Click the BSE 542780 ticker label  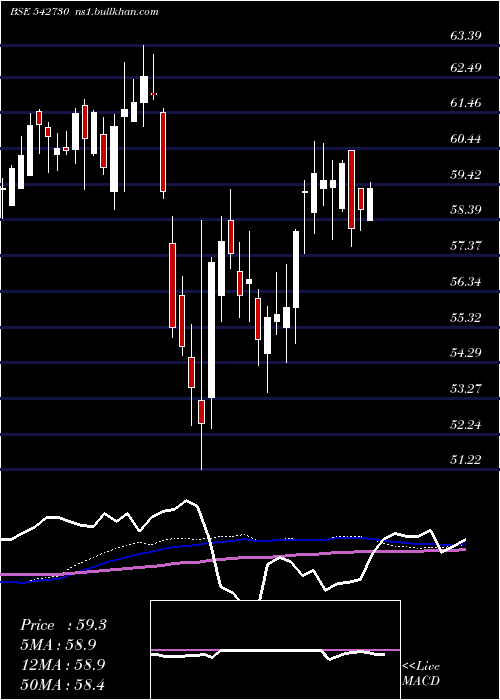point(39,12)
